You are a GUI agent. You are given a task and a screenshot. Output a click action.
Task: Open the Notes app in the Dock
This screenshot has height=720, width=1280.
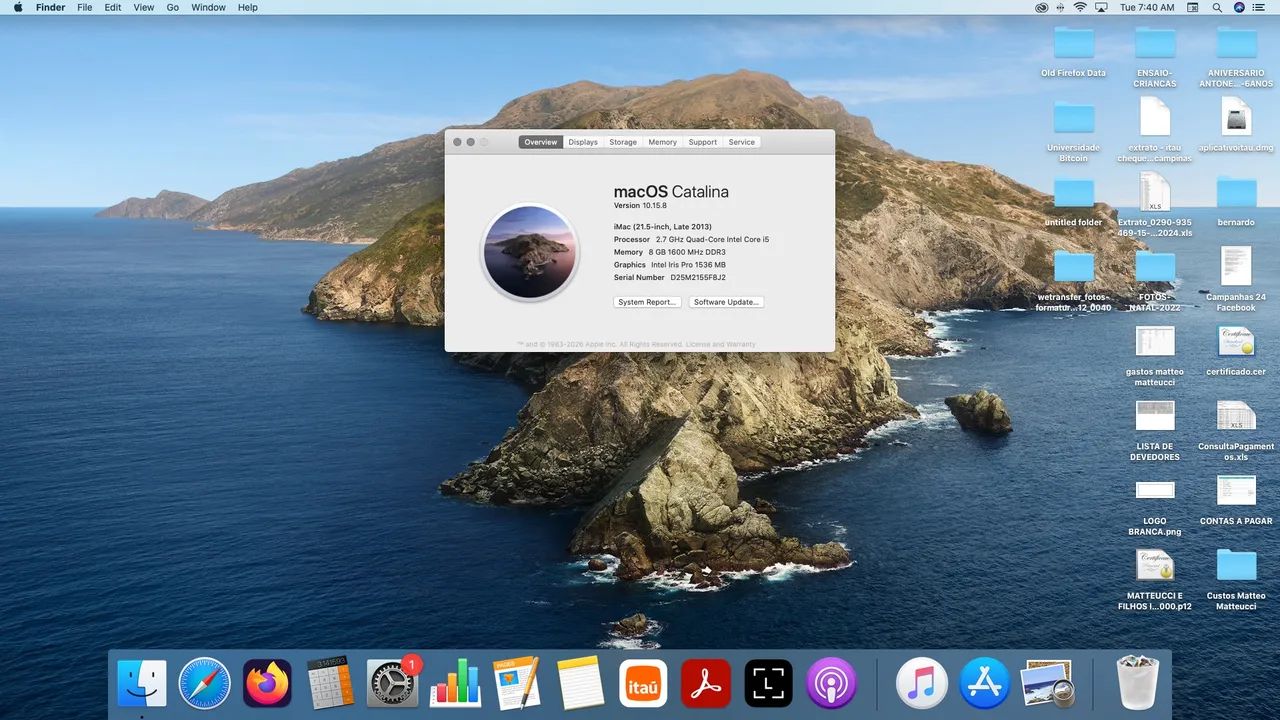click(581, 684)
